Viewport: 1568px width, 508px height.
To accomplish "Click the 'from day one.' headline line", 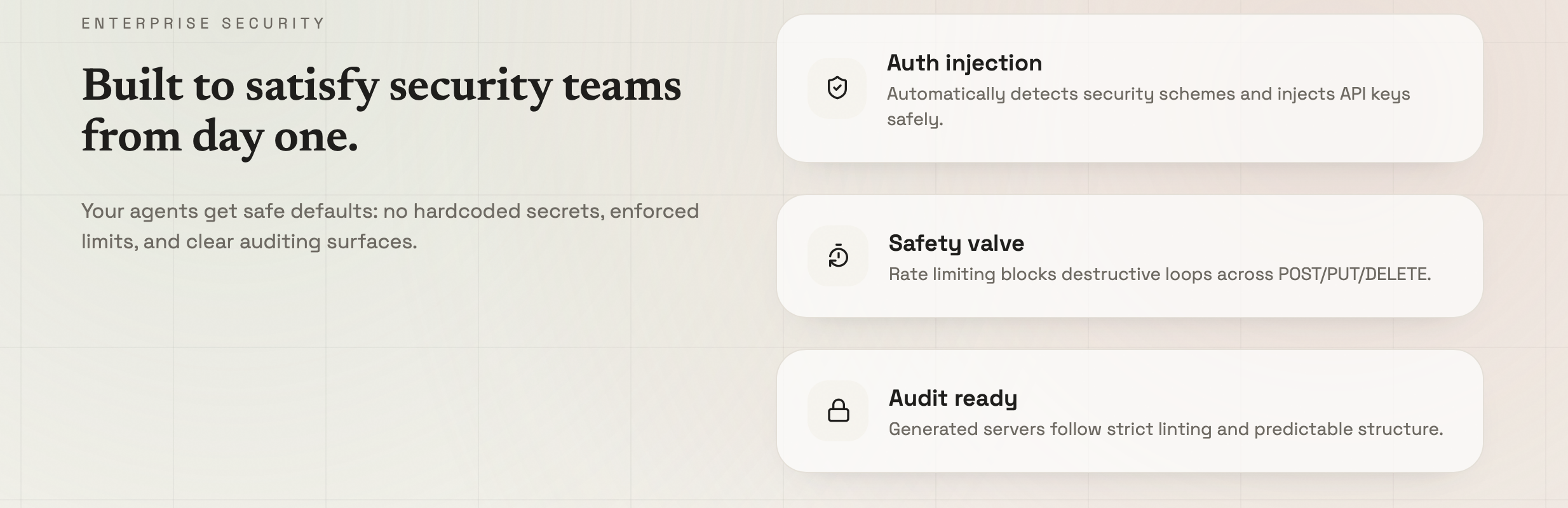I will 220,136.
